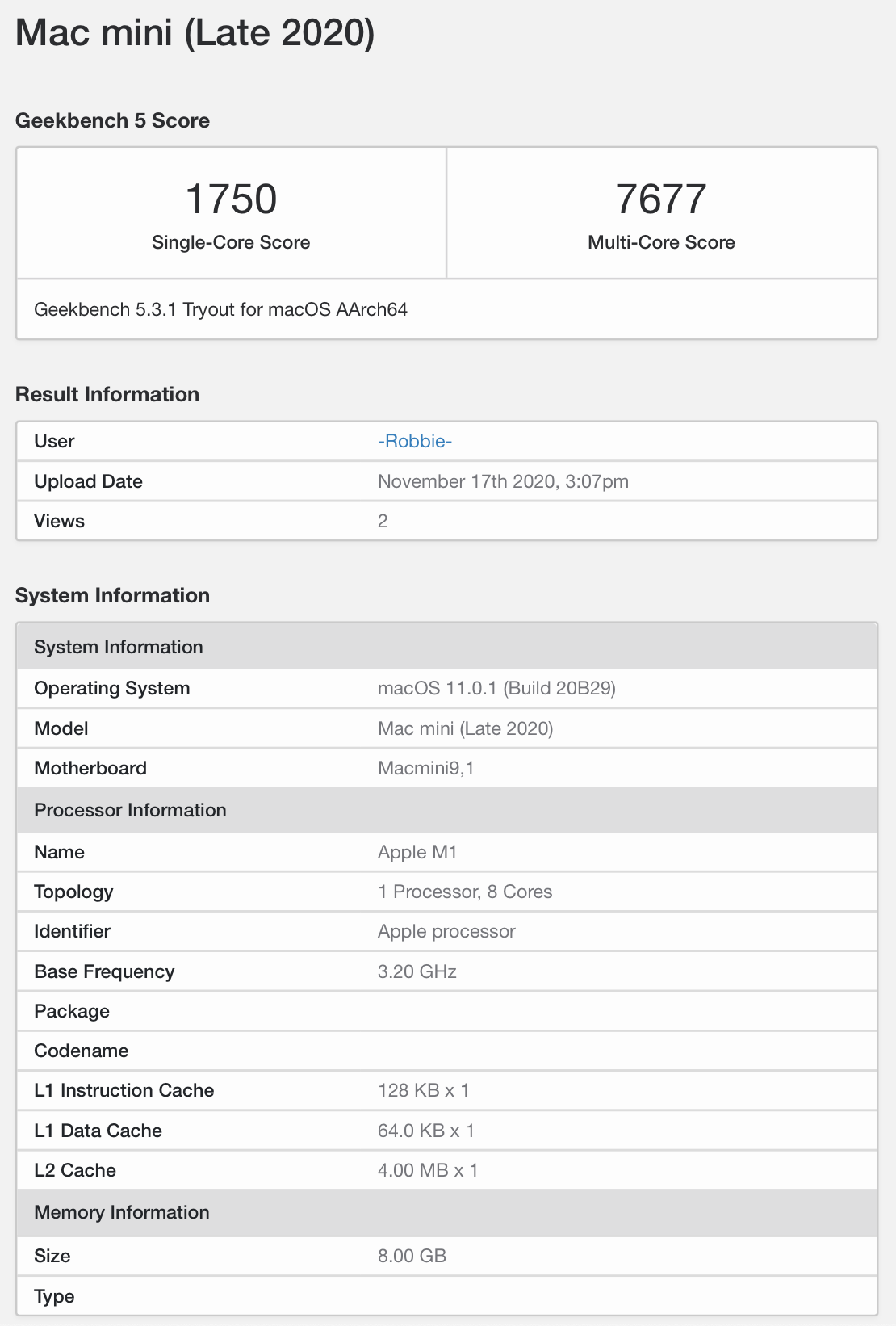Select the 128 KB x 1 instruction cache value
The image size is (896, 1326).
click(x=423, y=1090)
